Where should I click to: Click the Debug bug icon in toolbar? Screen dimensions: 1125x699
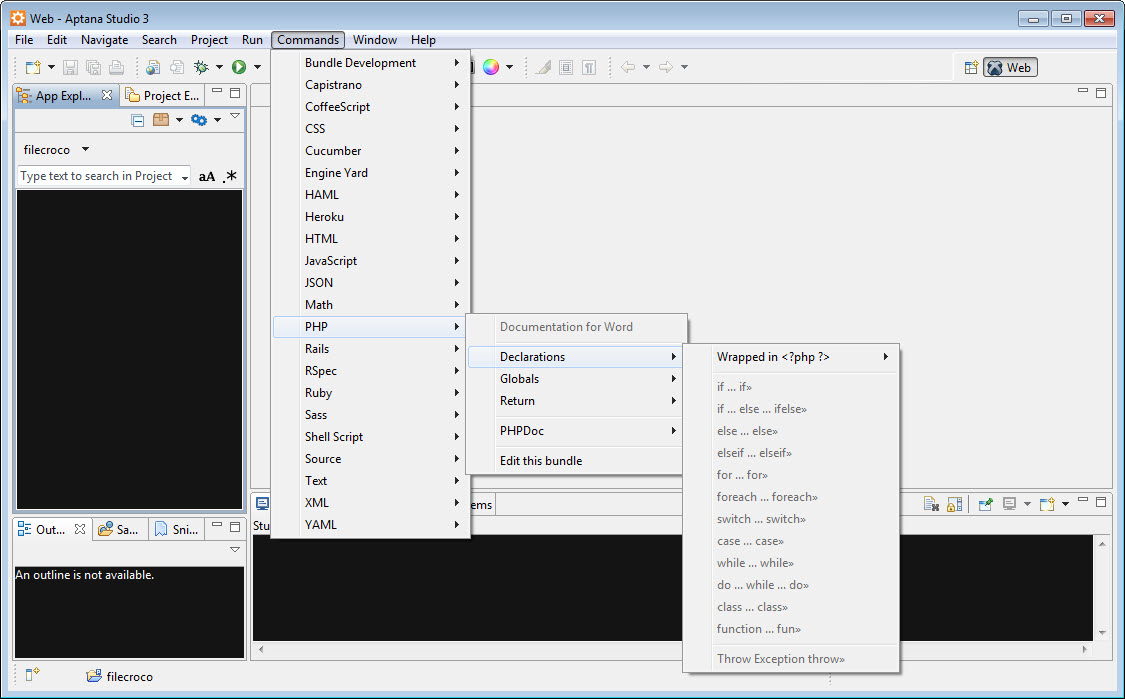tap(201, 67)
